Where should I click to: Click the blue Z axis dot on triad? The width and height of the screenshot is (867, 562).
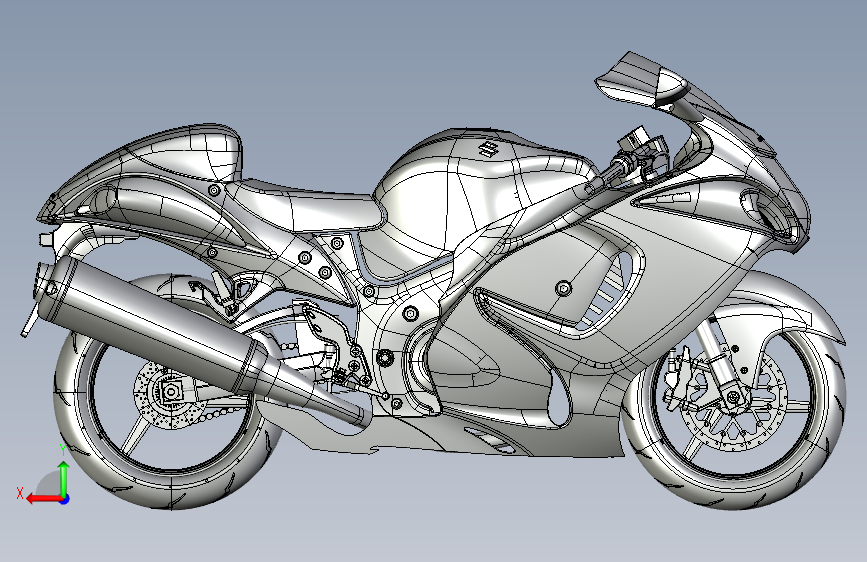point(65,499)
